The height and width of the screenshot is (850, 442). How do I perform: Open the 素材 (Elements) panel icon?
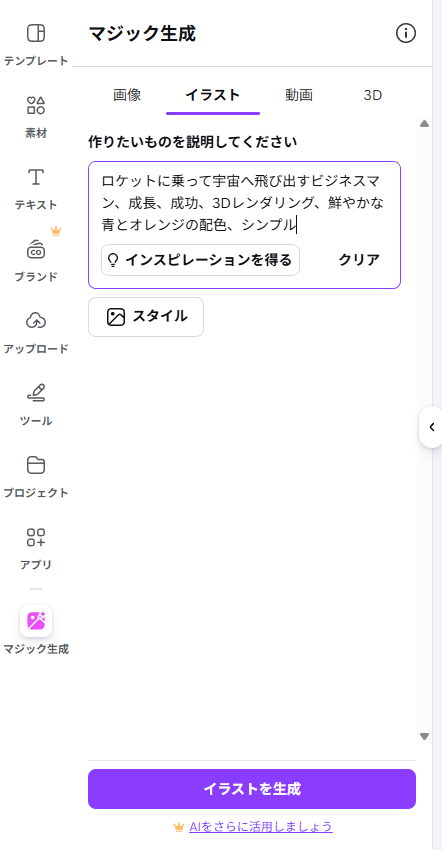point(36,105)
